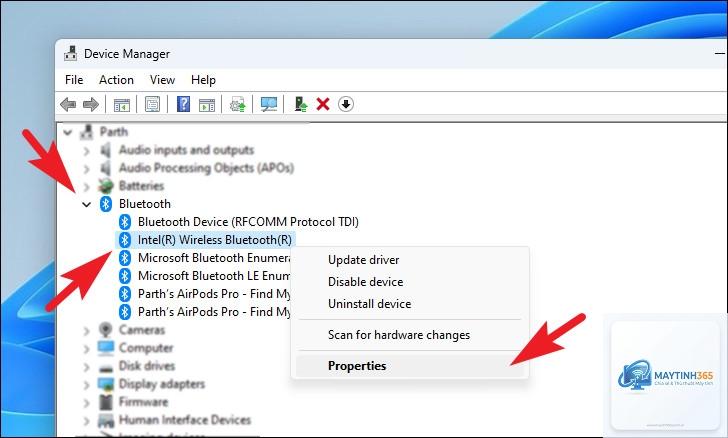Select the Disk drives label
Viewport: 728px width, 438px height.
coord(147,366)
